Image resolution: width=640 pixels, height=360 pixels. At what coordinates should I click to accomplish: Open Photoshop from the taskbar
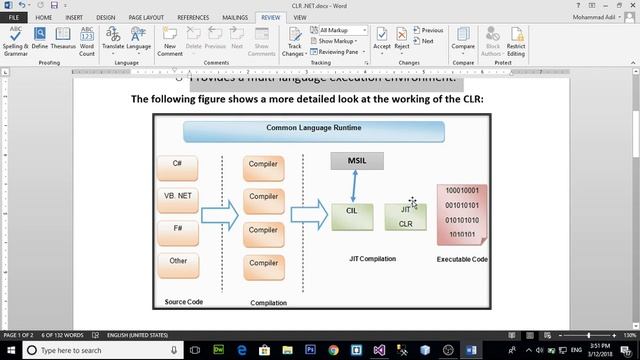(310, 350)
